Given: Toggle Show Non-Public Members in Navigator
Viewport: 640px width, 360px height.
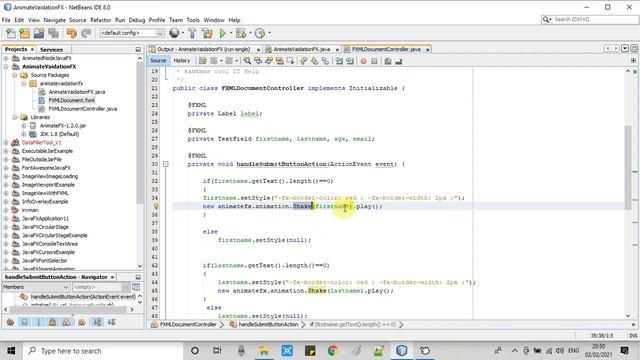Looking at the screenshot, I should [53, 322].
